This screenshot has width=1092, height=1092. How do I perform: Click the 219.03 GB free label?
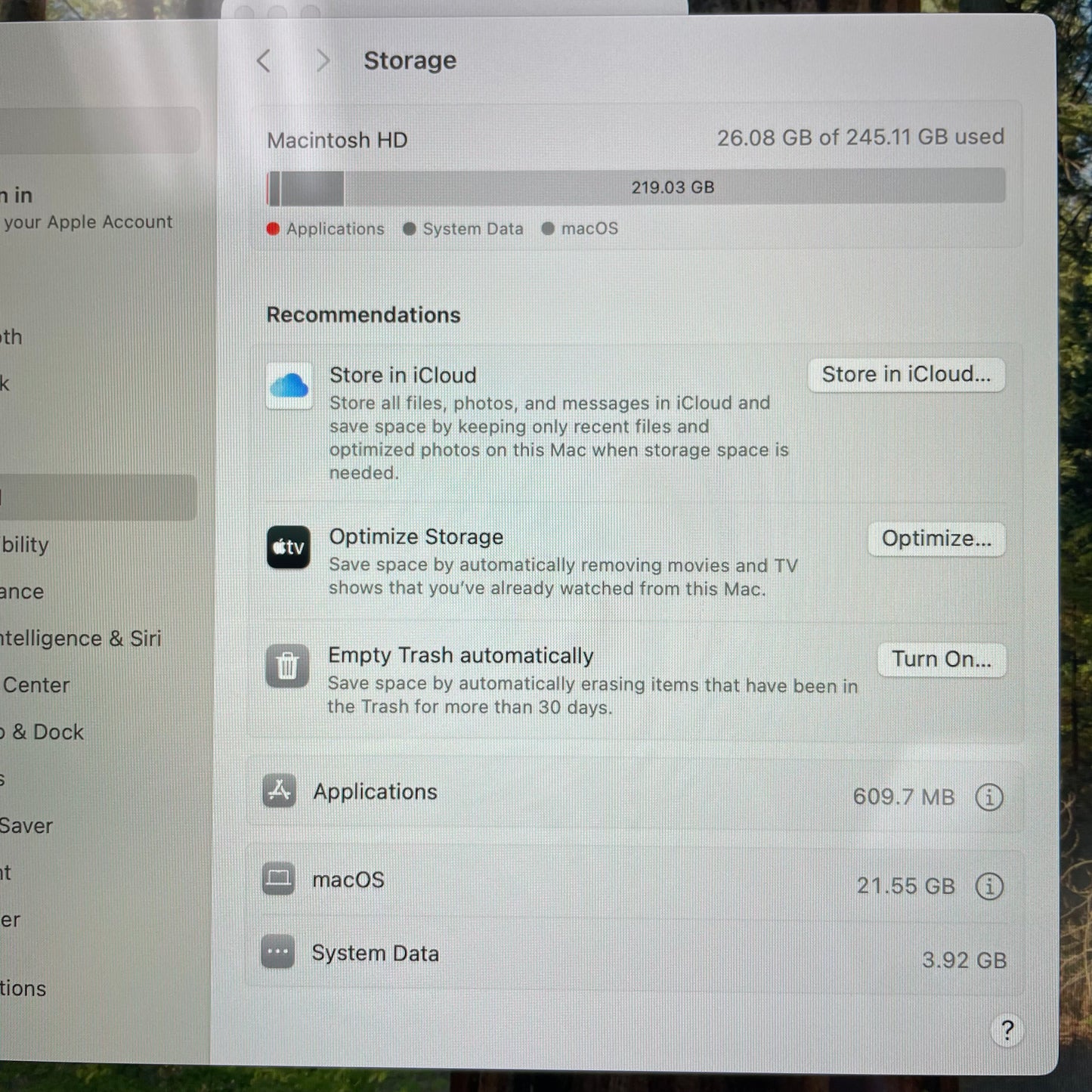coord(673,187)
